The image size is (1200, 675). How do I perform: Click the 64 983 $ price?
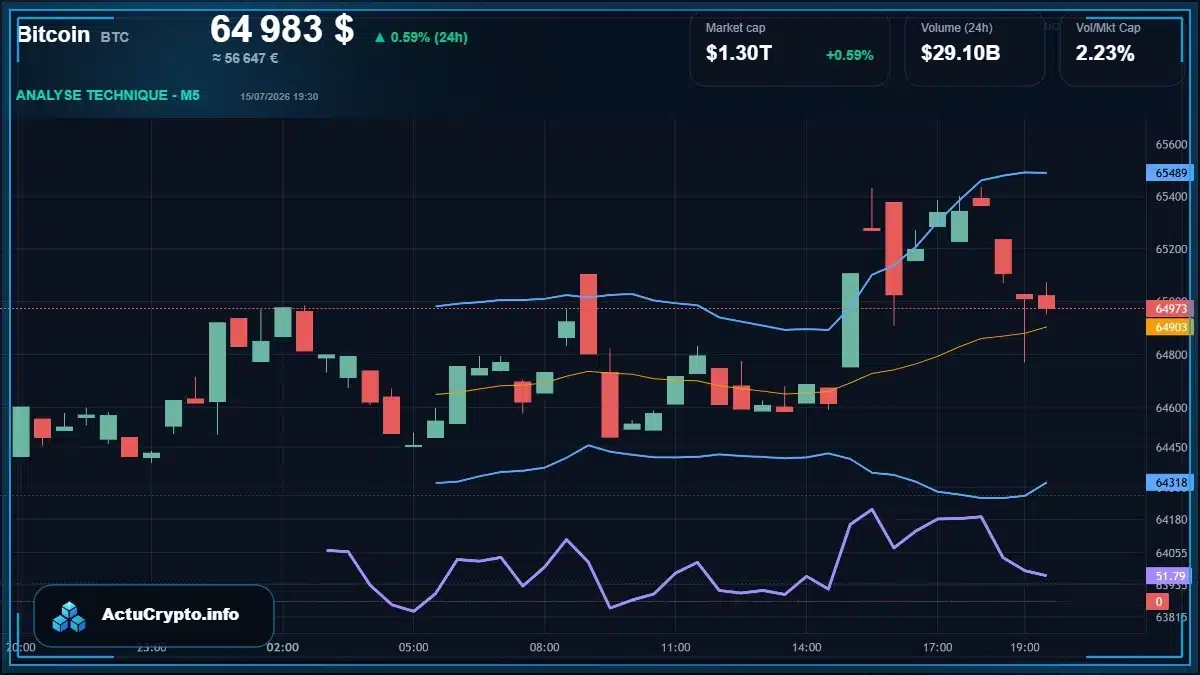pos(282,29)
